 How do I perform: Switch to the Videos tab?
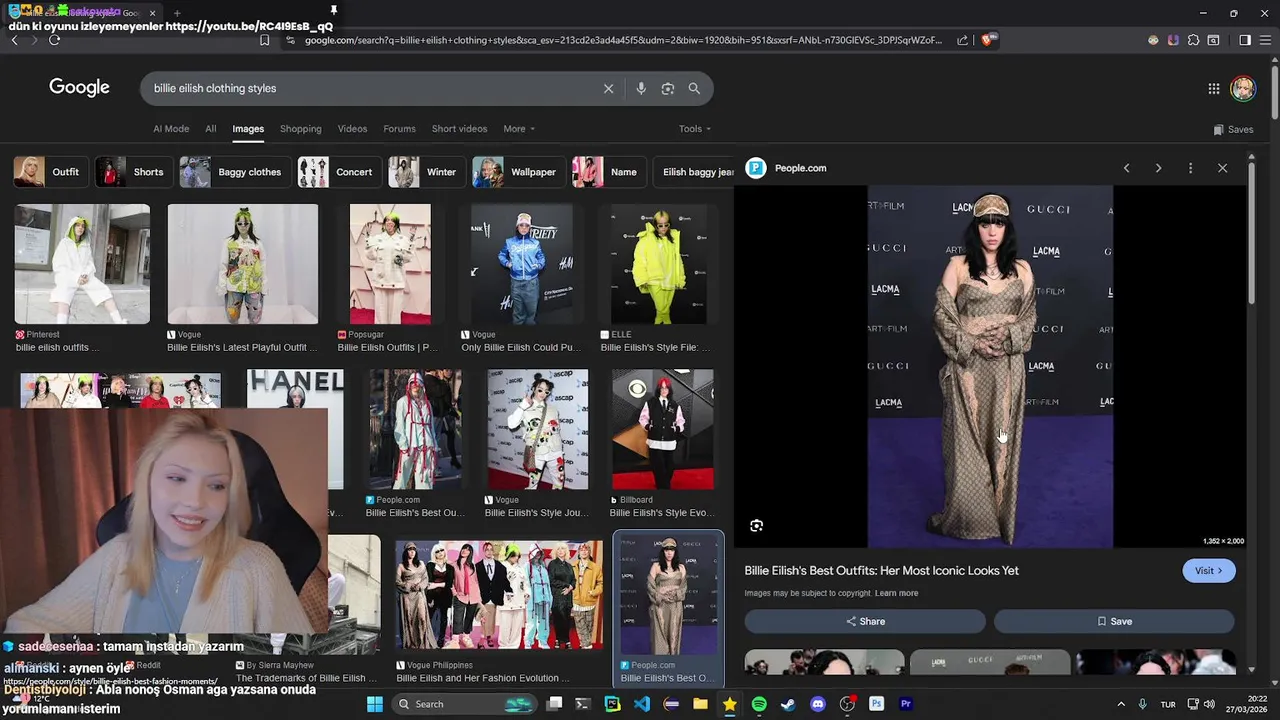coord(352,128)
